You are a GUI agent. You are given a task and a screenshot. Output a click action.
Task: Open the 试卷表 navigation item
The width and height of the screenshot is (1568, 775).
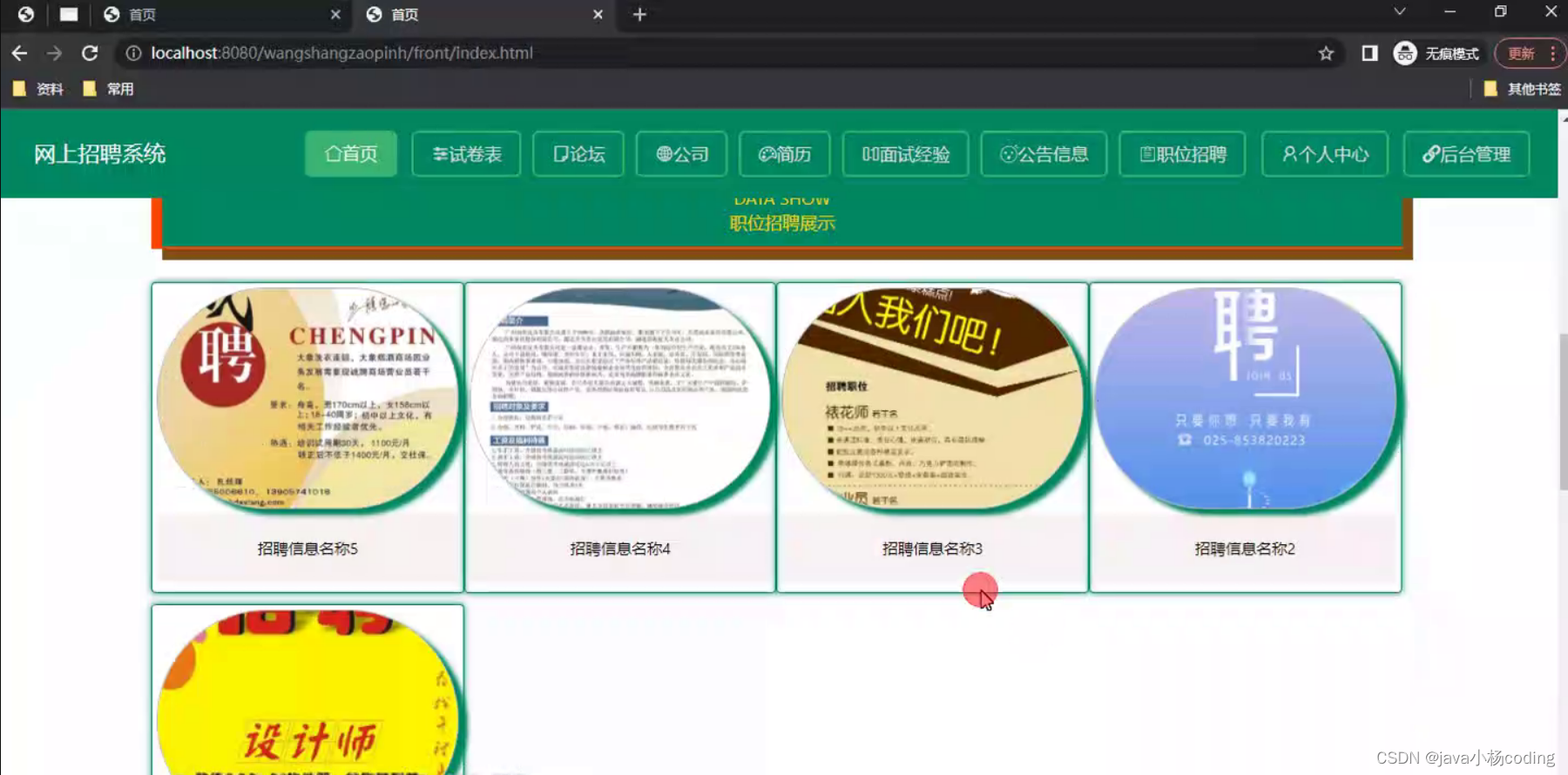pos(466,154)
